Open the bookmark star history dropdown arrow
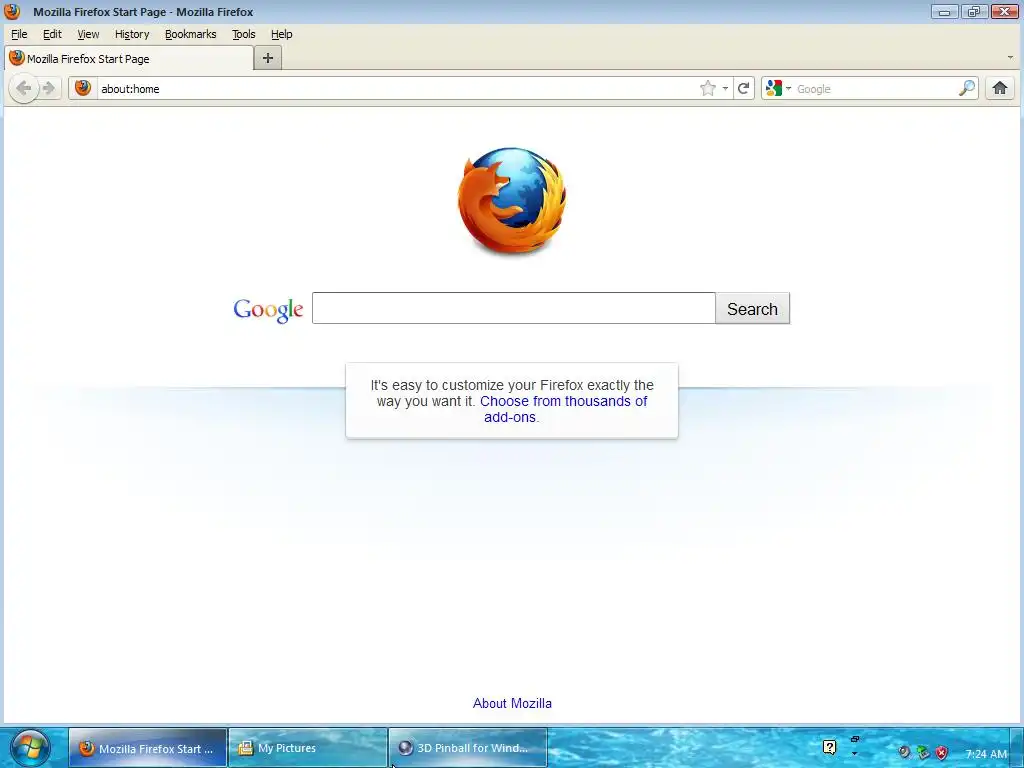The image size is (1024, 768). pyautogui.click(x=725, y=88)
